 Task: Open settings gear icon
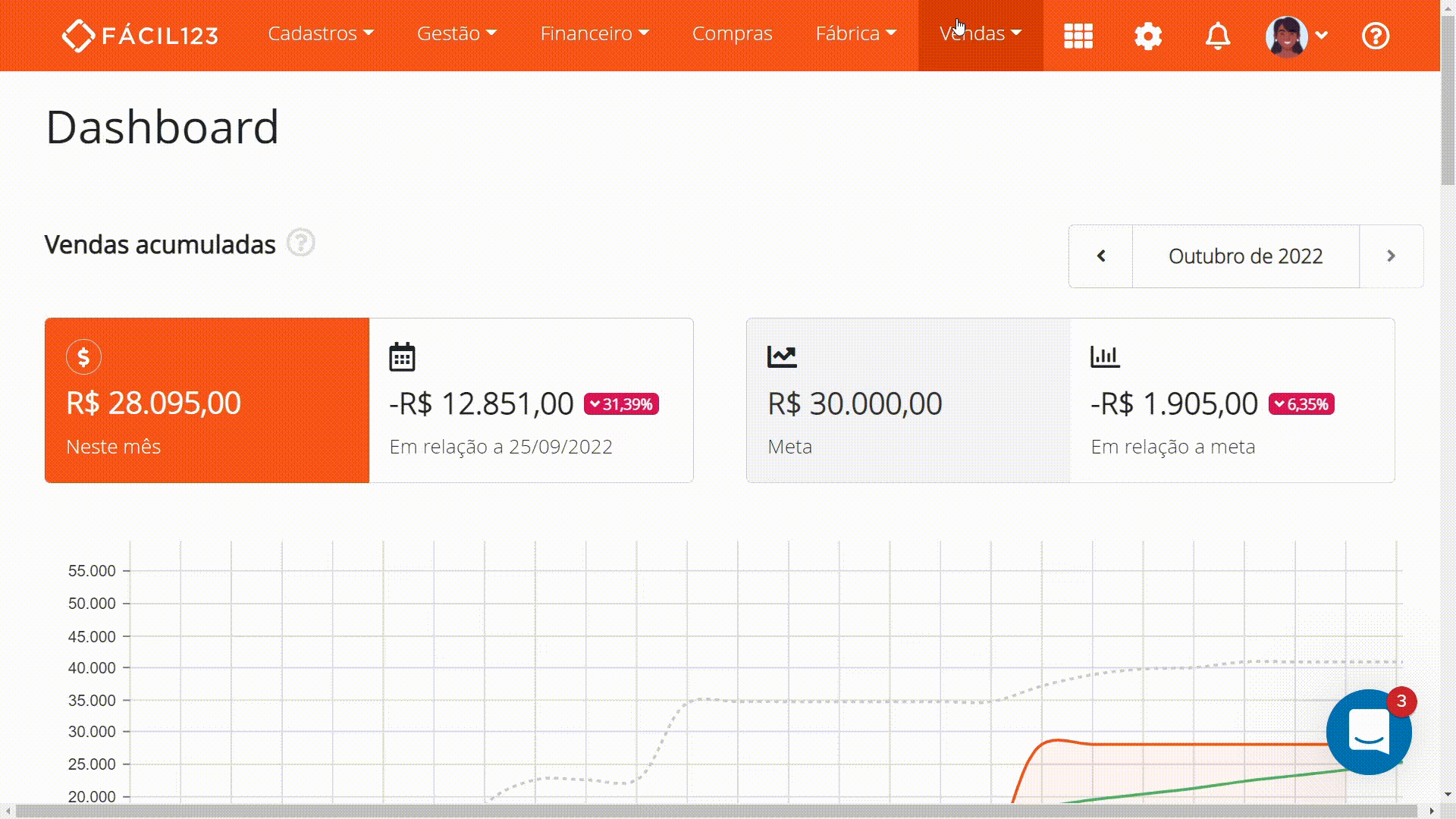click(1148, 36)
